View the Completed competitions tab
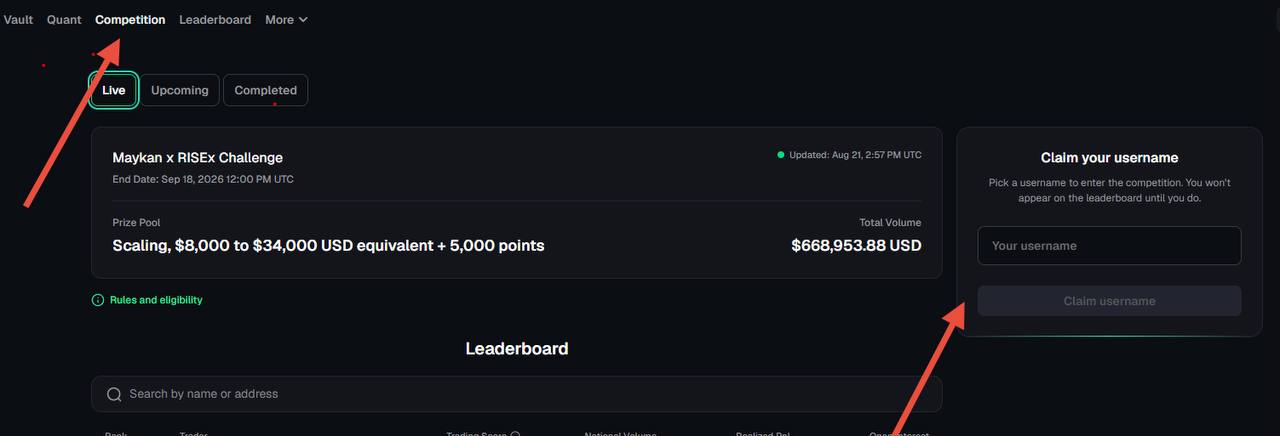The height and width of the screenshot is (436, 1280). [x=266, y=90]
